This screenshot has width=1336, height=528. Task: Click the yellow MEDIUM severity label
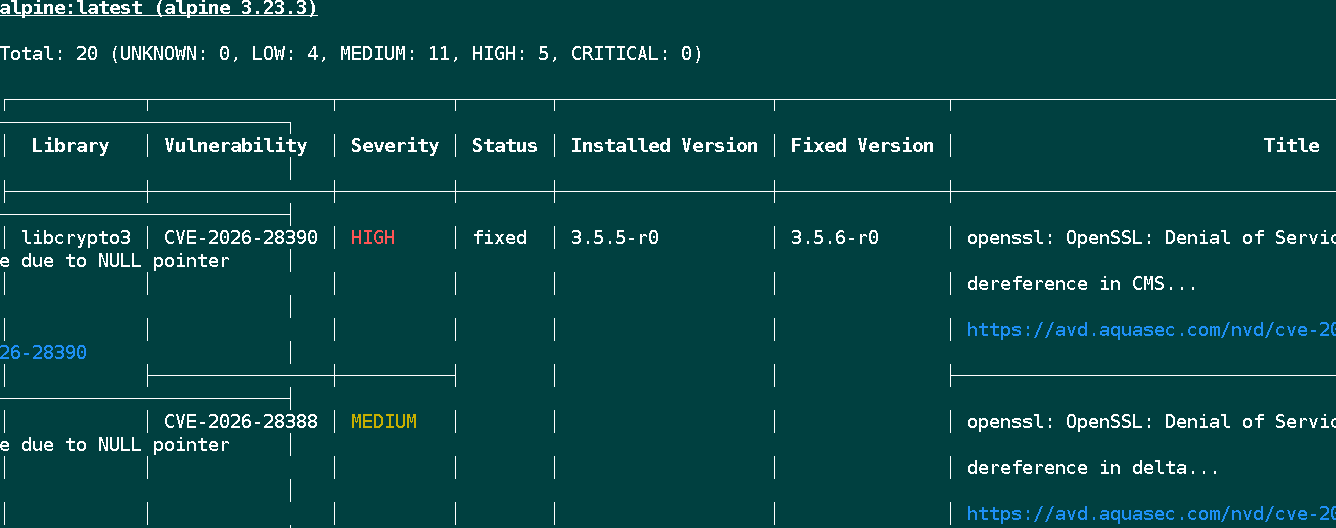(x=383, y=422)
